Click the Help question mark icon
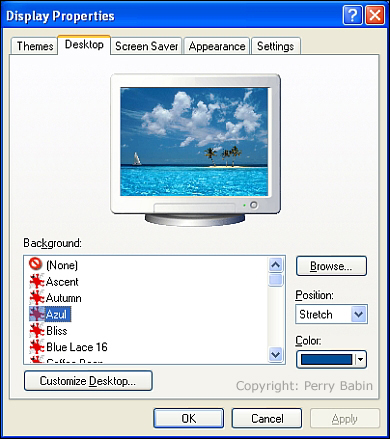 (352, 15)
